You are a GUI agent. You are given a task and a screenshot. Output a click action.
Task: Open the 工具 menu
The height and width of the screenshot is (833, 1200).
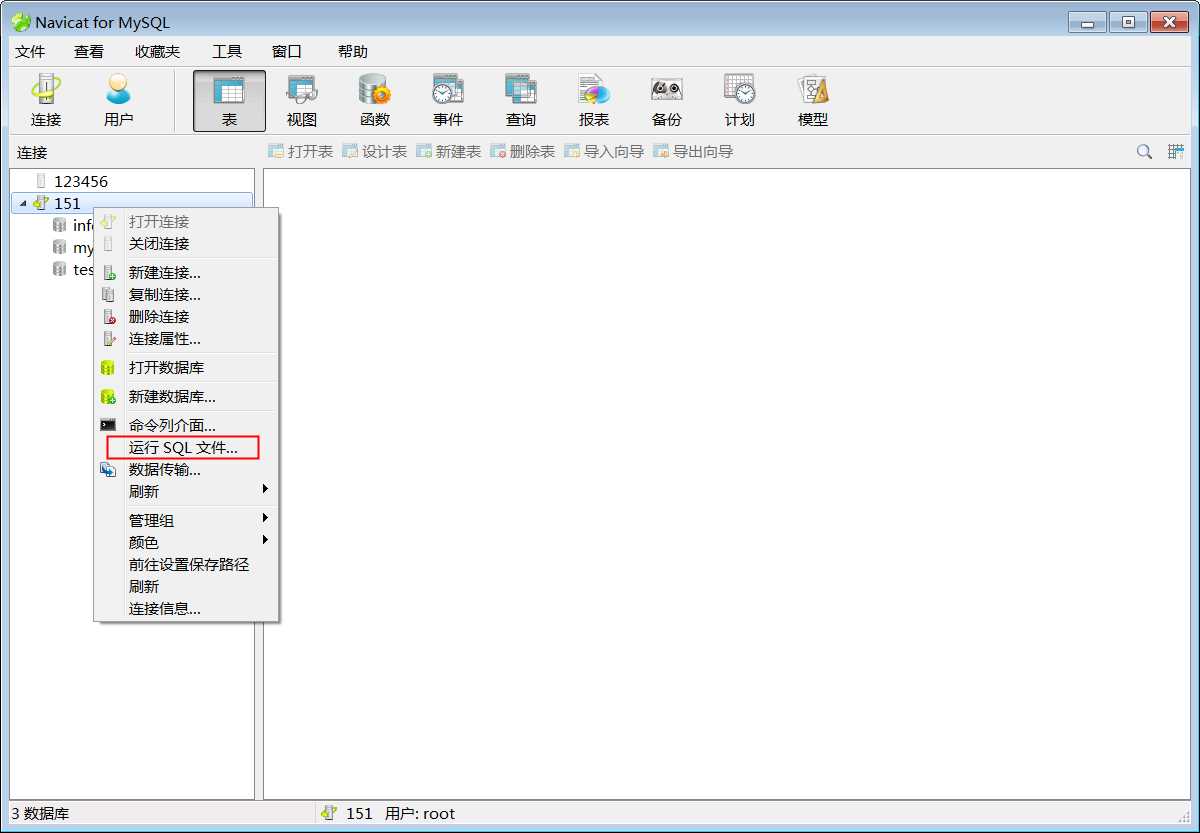coord(227,52)
